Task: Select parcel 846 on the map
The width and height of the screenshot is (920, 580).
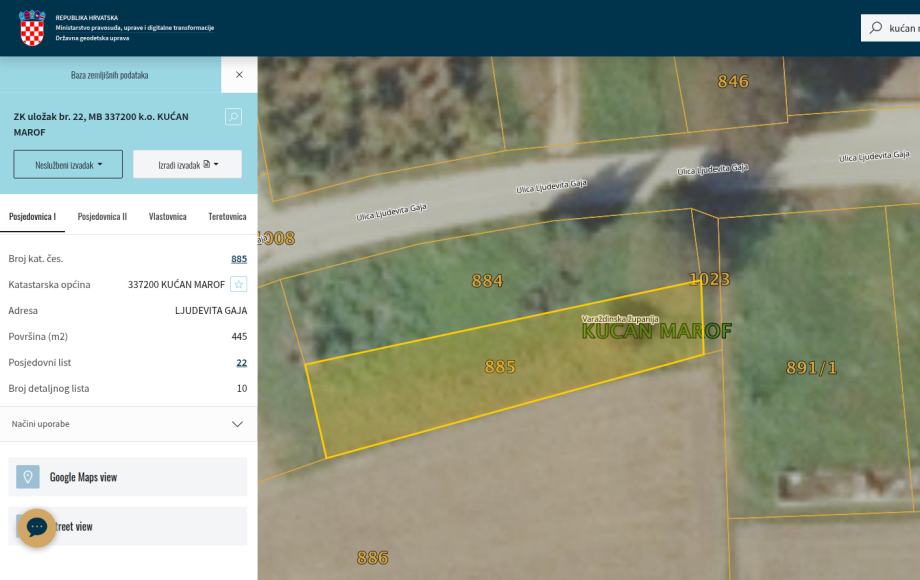Action: coord(733,81)
